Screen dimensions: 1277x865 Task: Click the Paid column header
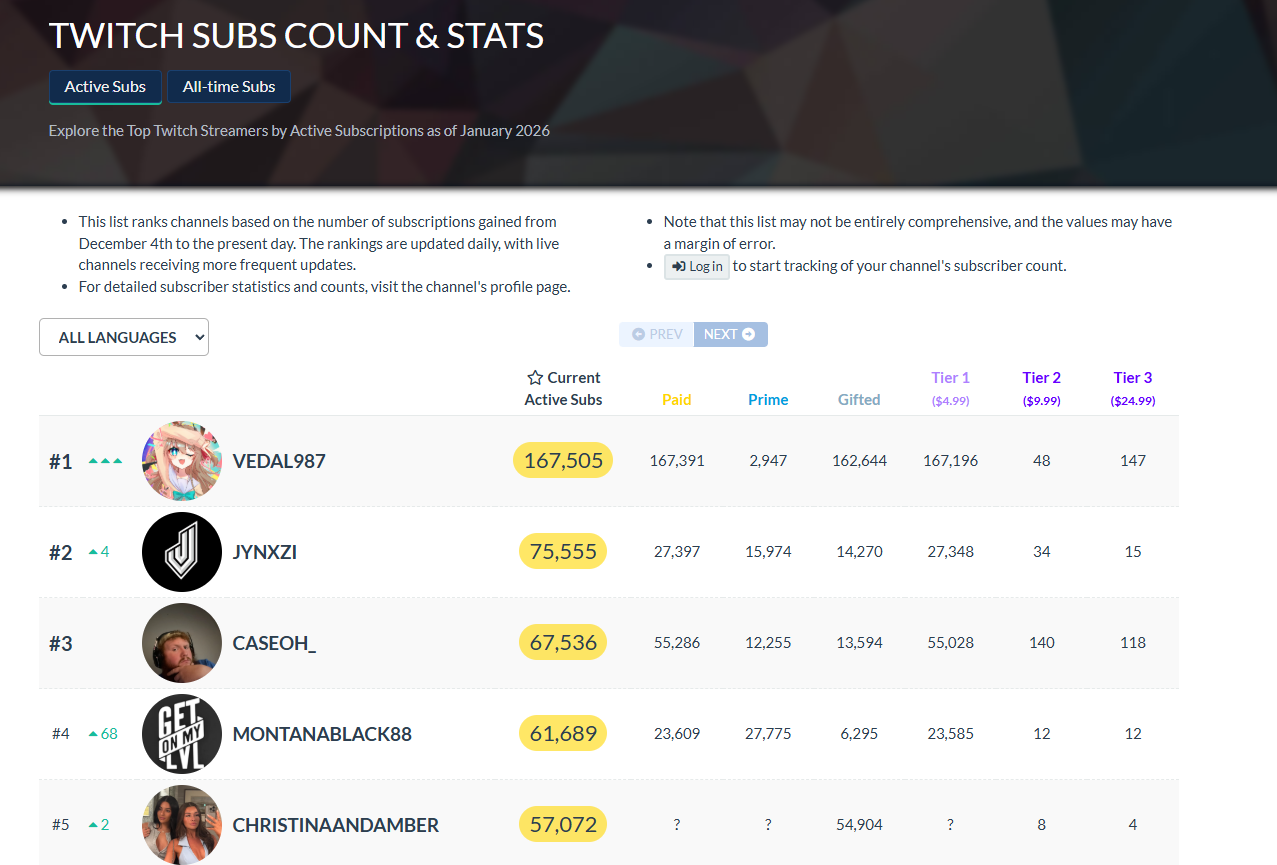pyautogui.click(x=677, y=399)
